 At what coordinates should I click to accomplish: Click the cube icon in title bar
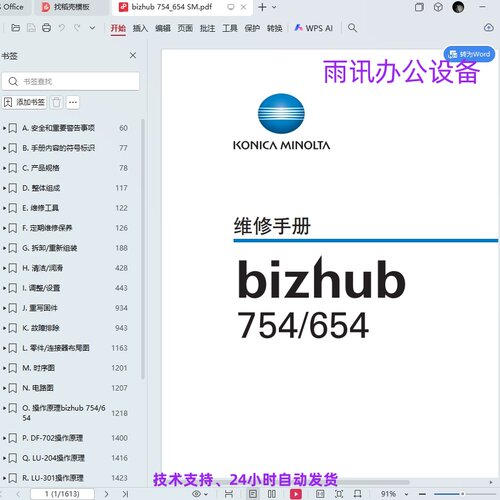tap(438, 7)
